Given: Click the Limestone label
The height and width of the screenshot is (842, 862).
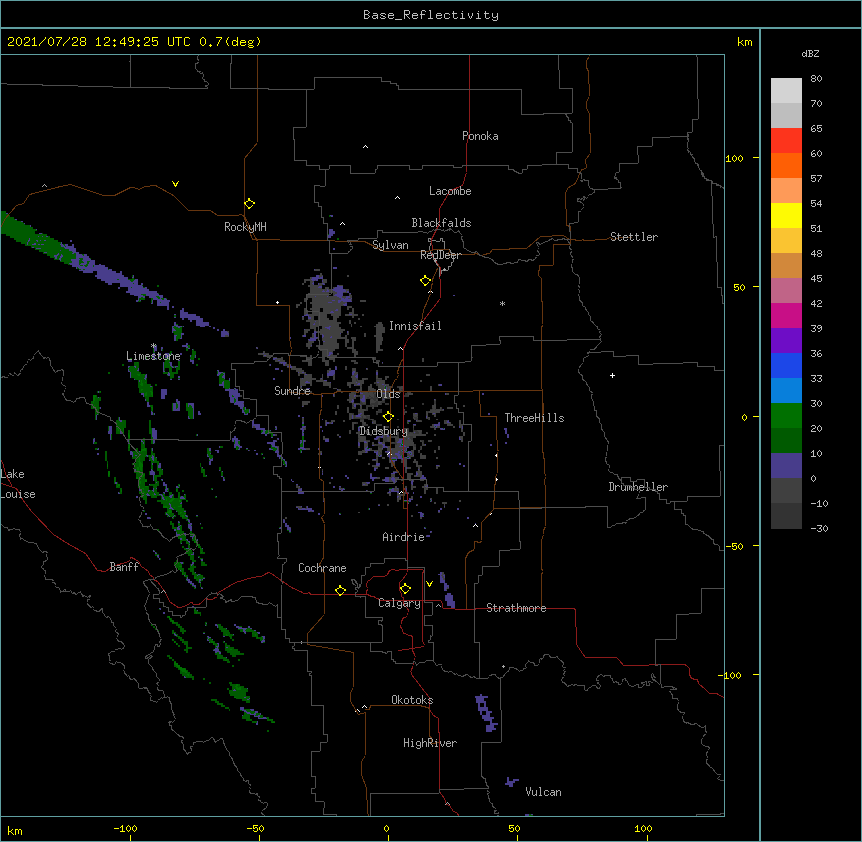Looking at the screenshot, I should [153, 356].
